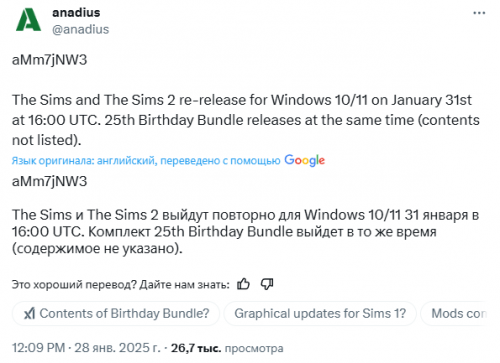Open the anadius display name link
Image resolution: width=500 pixels, height=363 pixels.
pos(76,12)
